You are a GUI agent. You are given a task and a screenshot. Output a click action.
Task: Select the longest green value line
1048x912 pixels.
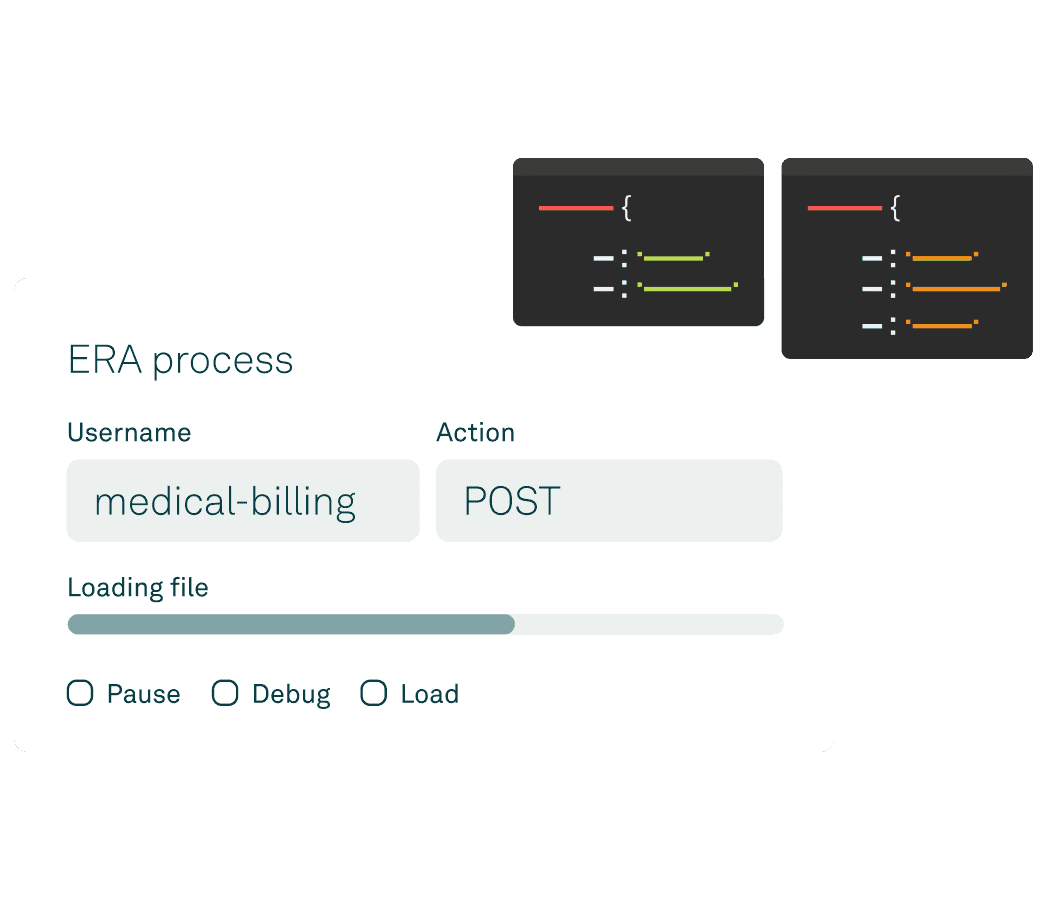687,289
